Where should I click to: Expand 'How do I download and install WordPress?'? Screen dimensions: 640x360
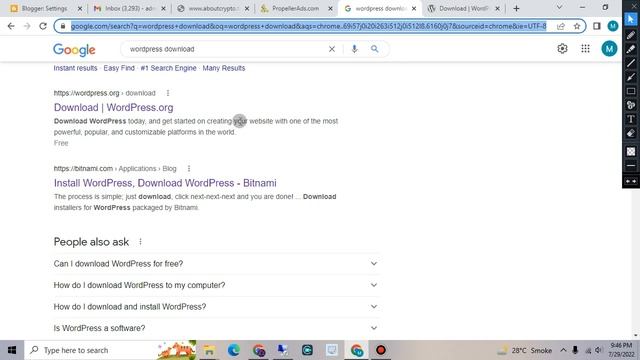click(216, 307)
